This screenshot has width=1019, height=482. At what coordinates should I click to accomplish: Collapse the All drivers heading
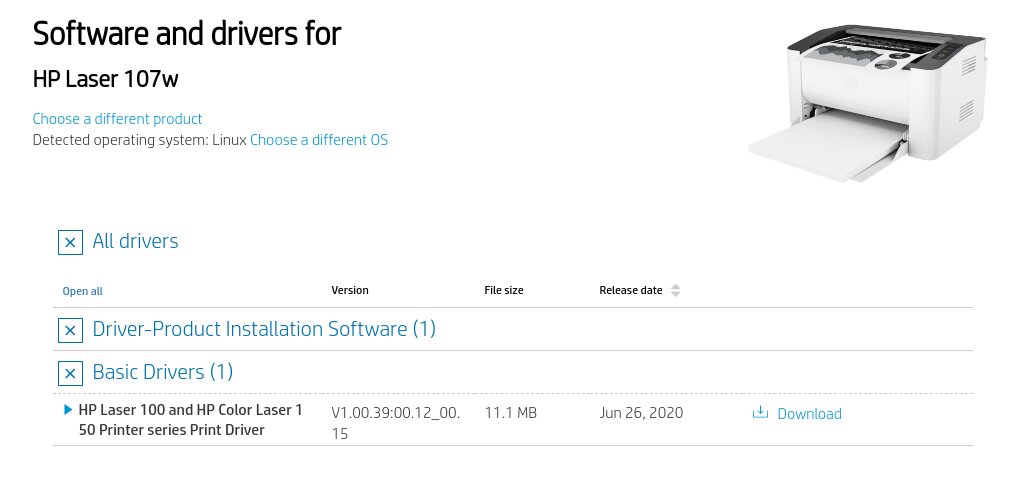point(135,241)
